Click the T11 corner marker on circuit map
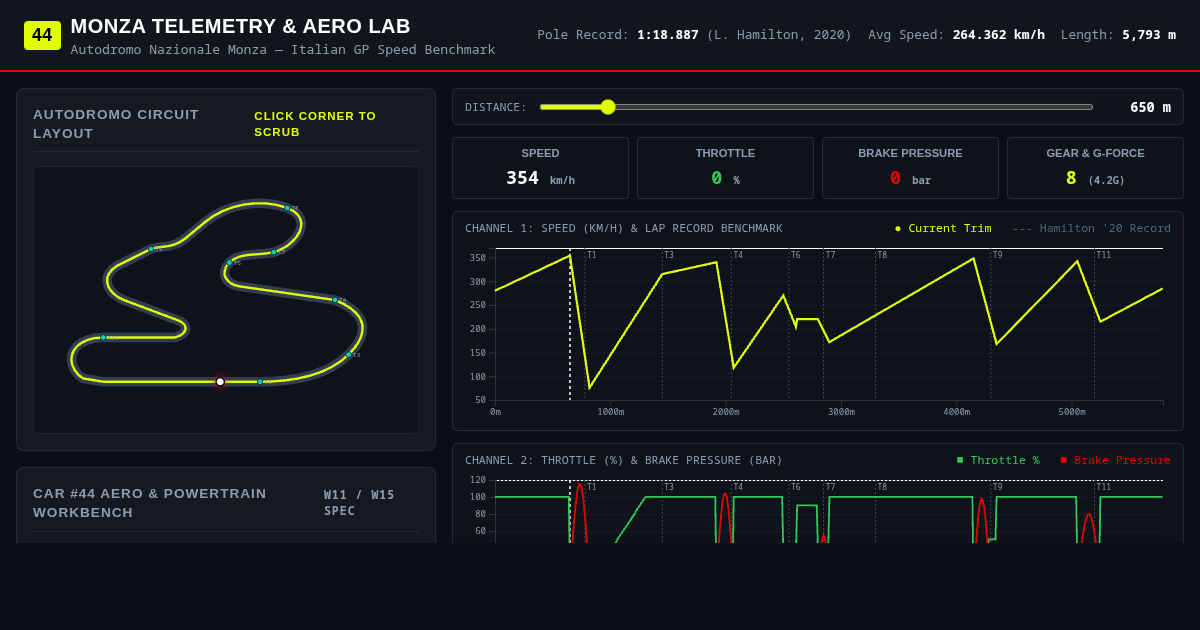 pos(103,337)
